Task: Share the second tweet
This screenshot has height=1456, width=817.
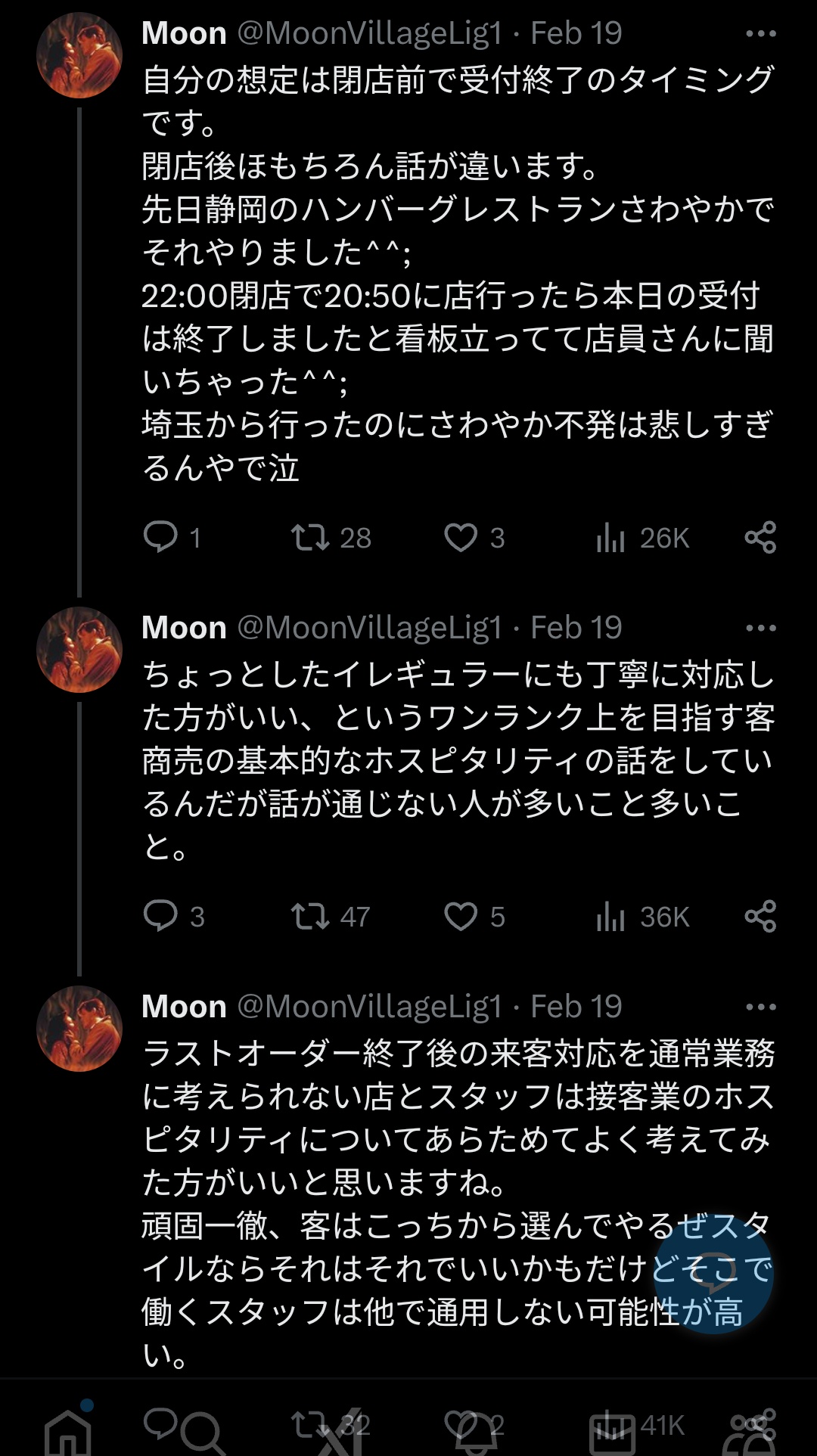Action: pos(760,916)
